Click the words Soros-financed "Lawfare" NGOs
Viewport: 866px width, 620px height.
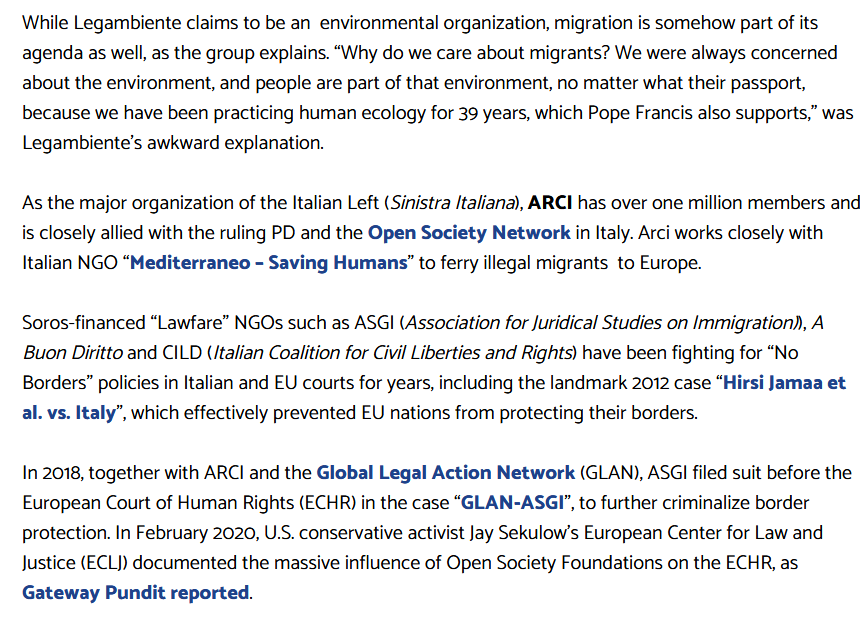(x=152, y=322)
